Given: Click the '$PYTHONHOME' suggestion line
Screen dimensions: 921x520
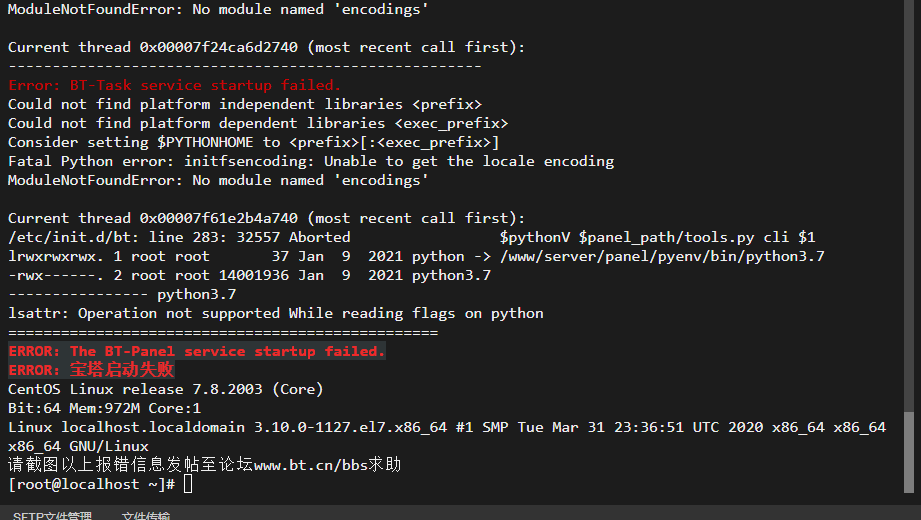Looking at the screenshot, I should point(254,142).
